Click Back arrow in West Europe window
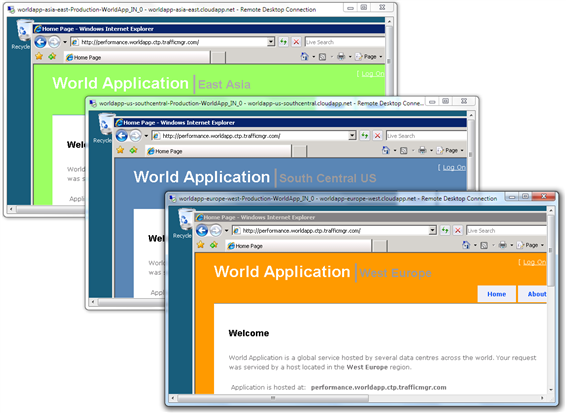 [202, 230]
